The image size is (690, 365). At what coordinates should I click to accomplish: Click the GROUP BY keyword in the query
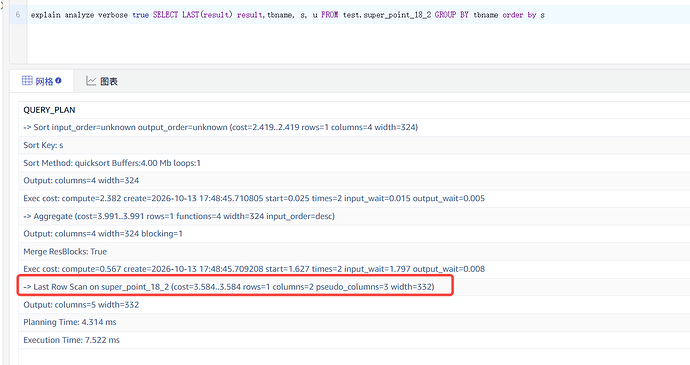click(451, 15)
